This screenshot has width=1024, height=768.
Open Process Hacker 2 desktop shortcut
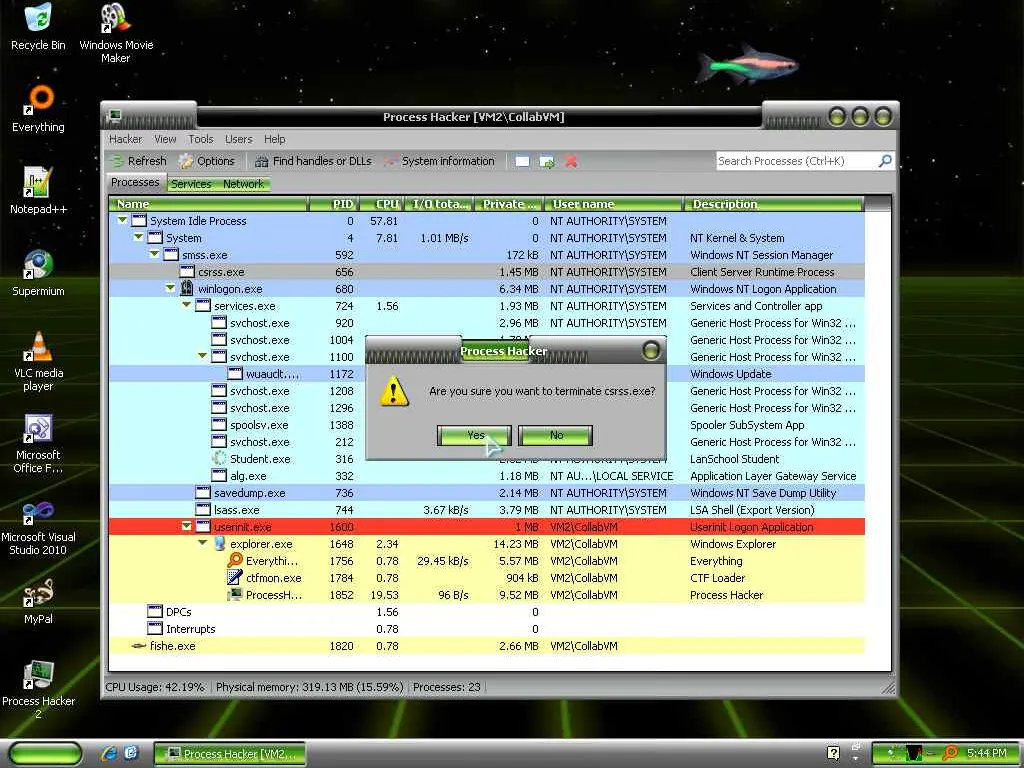pos(39,689)
